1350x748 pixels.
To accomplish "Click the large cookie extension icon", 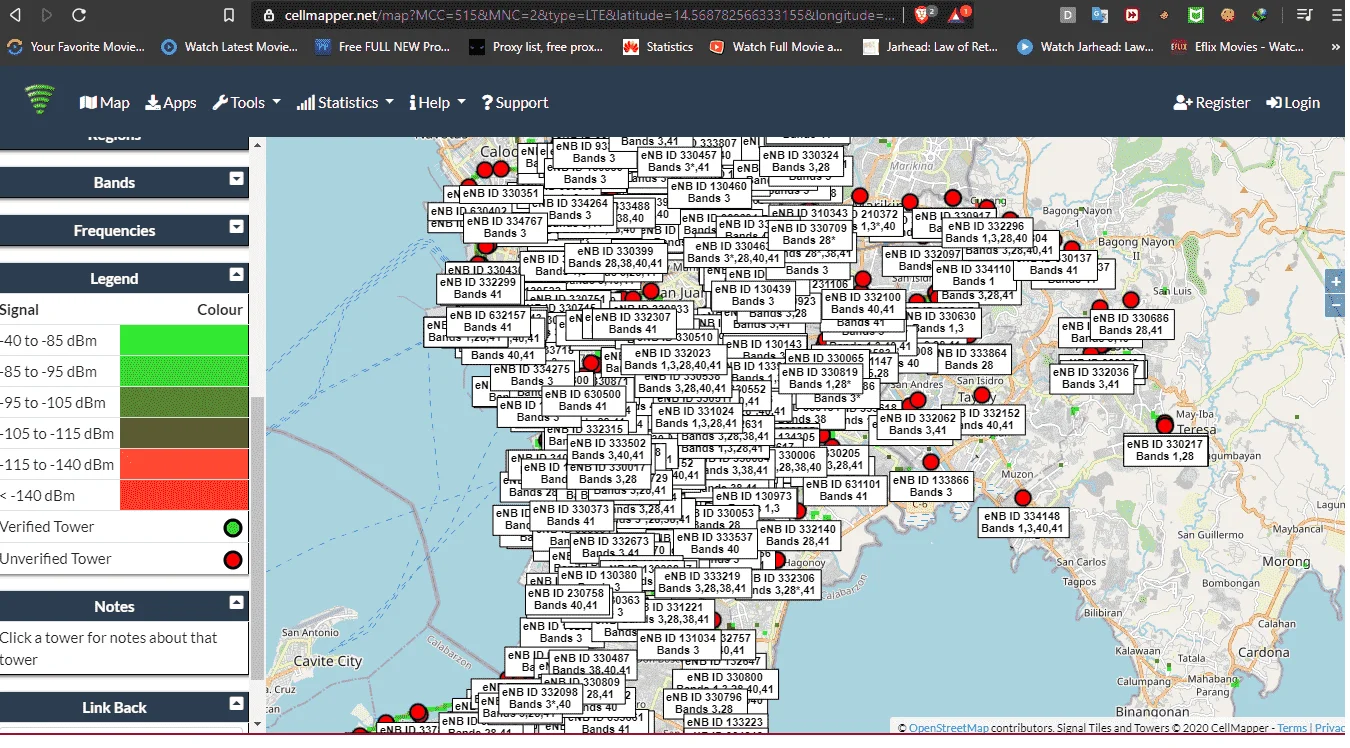I will pyautogui.click(x=1227, y=15).
